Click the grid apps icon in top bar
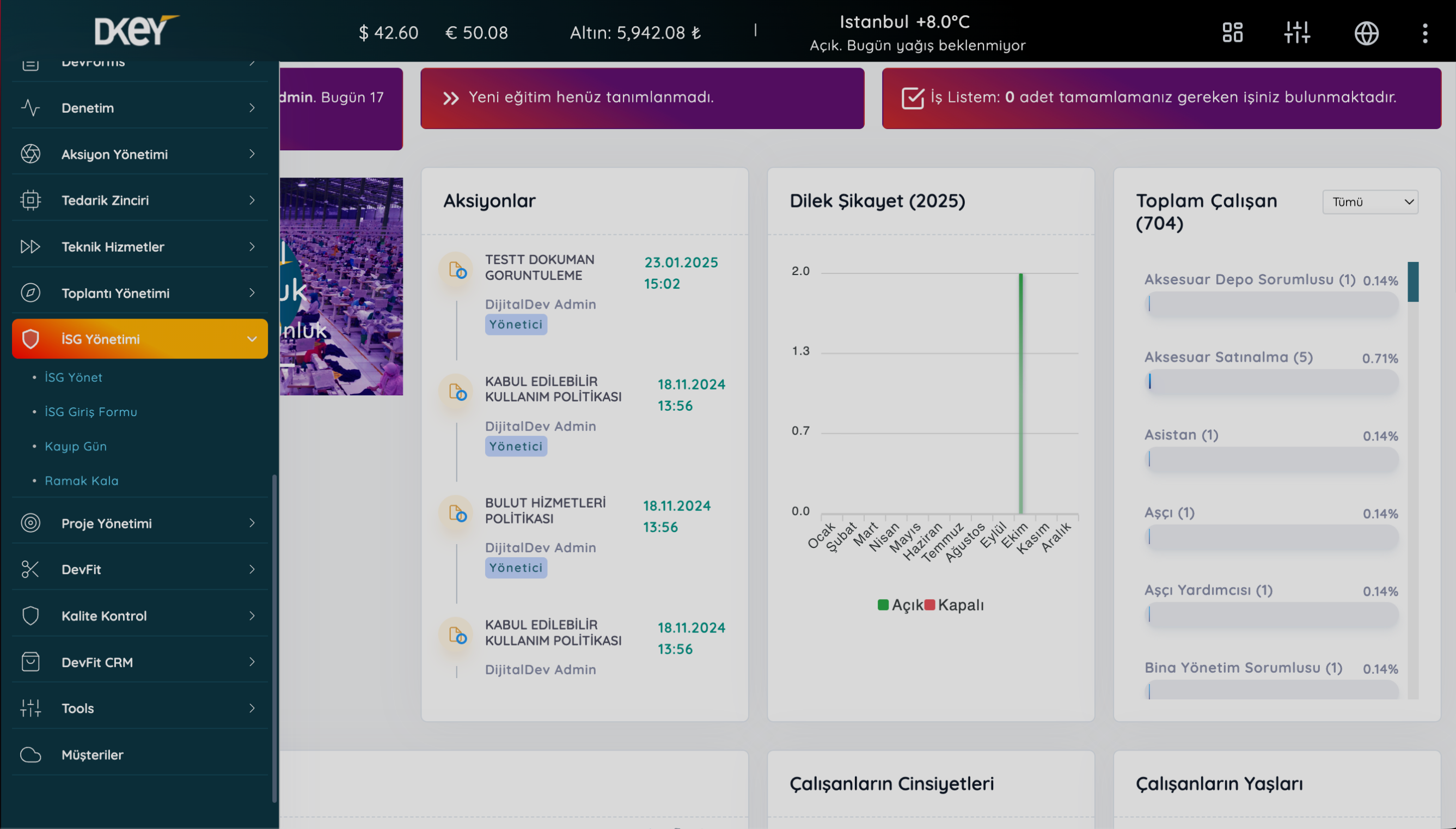Viewport: 1456px width, 829px height. [1232, 33]
